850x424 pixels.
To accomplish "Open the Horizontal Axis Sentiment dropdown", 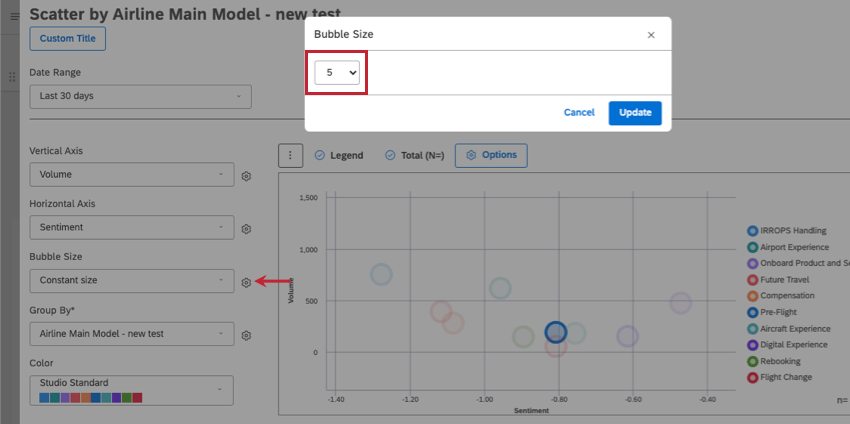I will click(131, 228).
